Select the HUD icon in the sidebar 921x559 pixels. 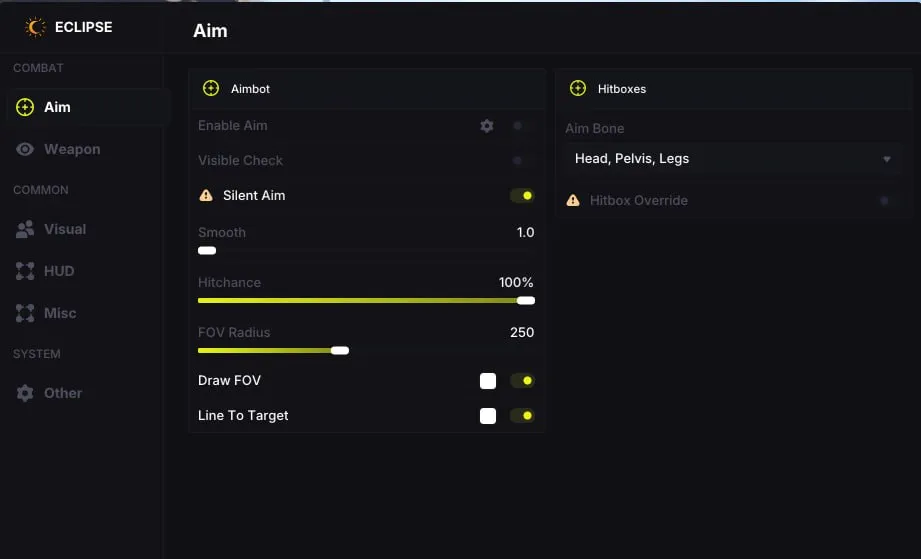pos(25,271)
